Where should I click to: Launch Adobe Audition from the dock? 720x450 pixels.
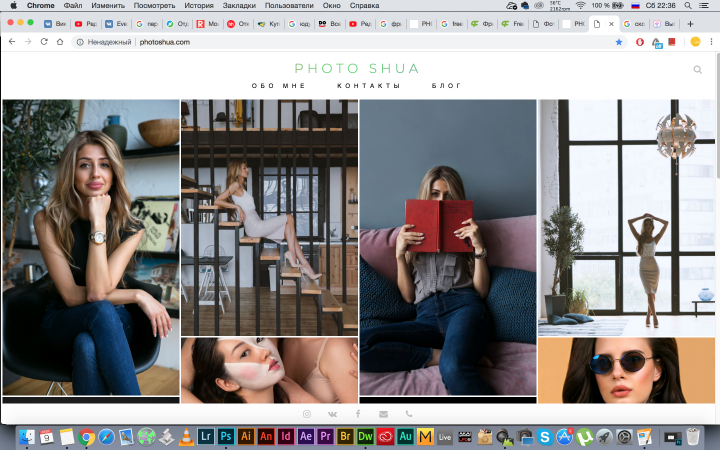[405, 436]
